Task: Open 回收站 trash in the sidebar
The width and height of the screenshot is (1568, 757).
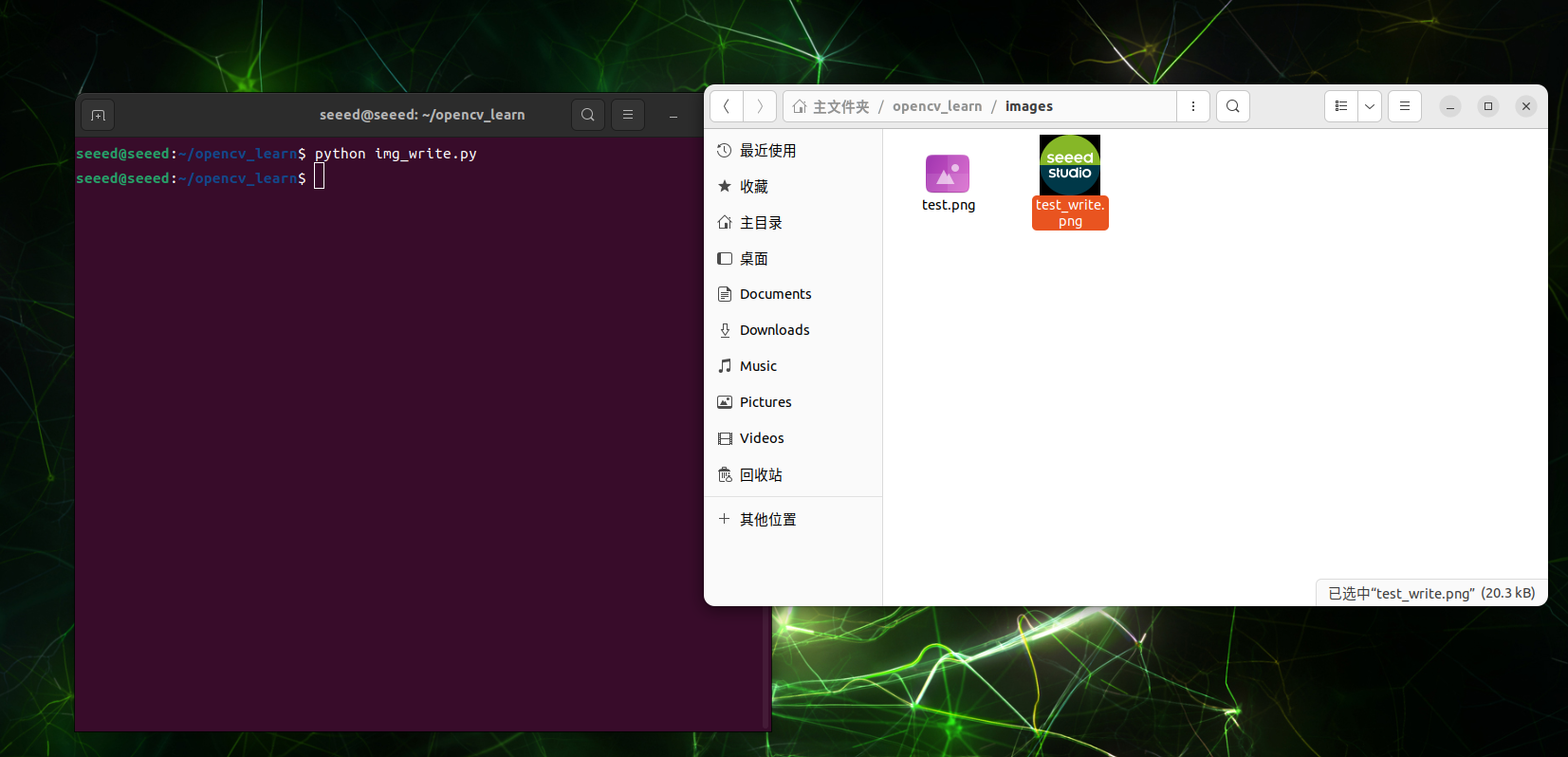Action: (793, 475)
